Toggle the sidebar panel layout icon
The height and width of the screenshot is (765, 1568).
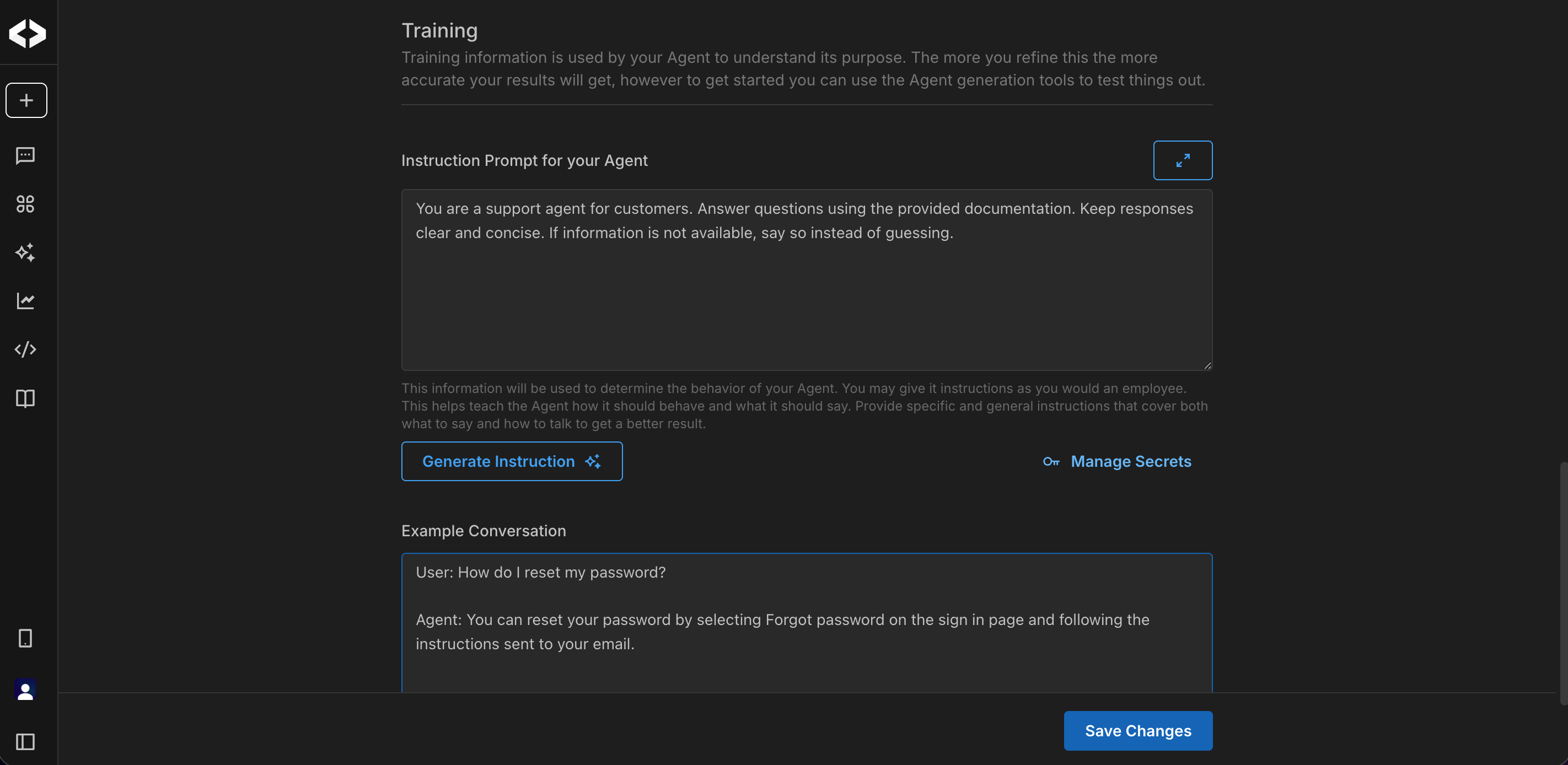coord(25,742)
